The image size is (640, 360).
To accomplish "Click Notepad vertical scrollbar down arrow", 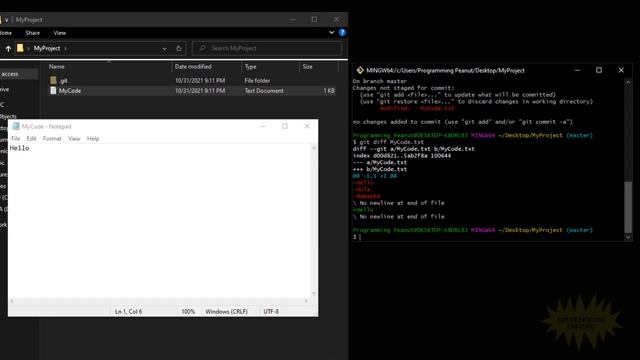I will pyautogui.click(x=314, y=293).
